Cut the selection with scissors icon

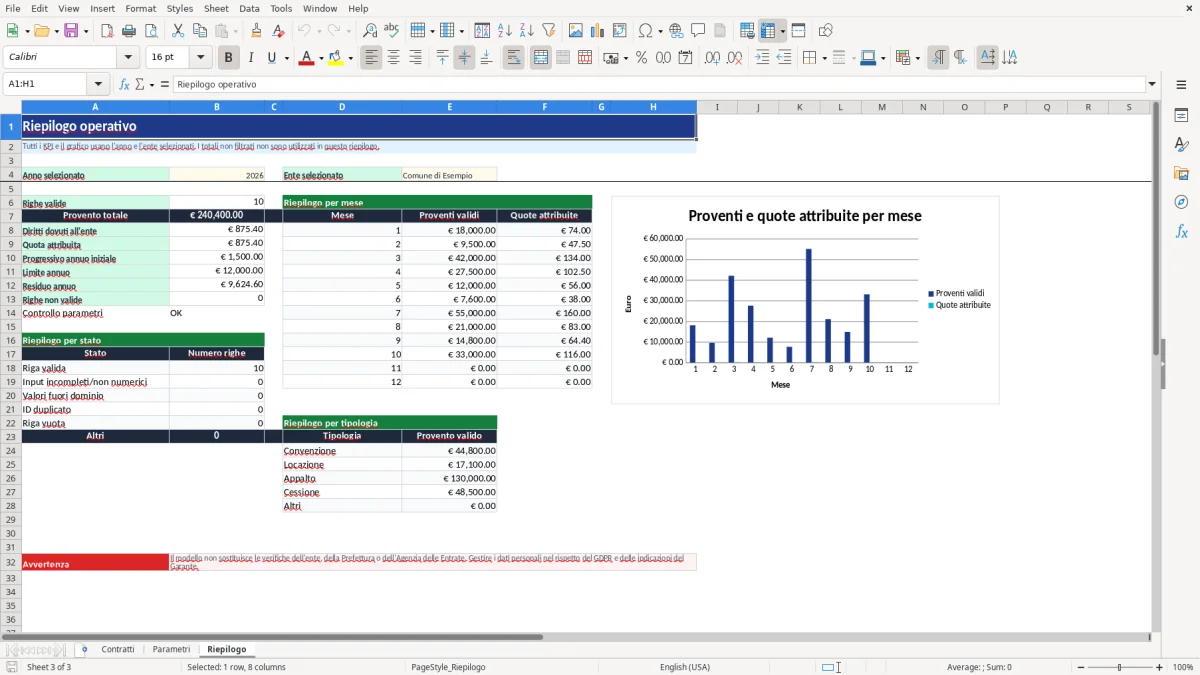point(178,31)
